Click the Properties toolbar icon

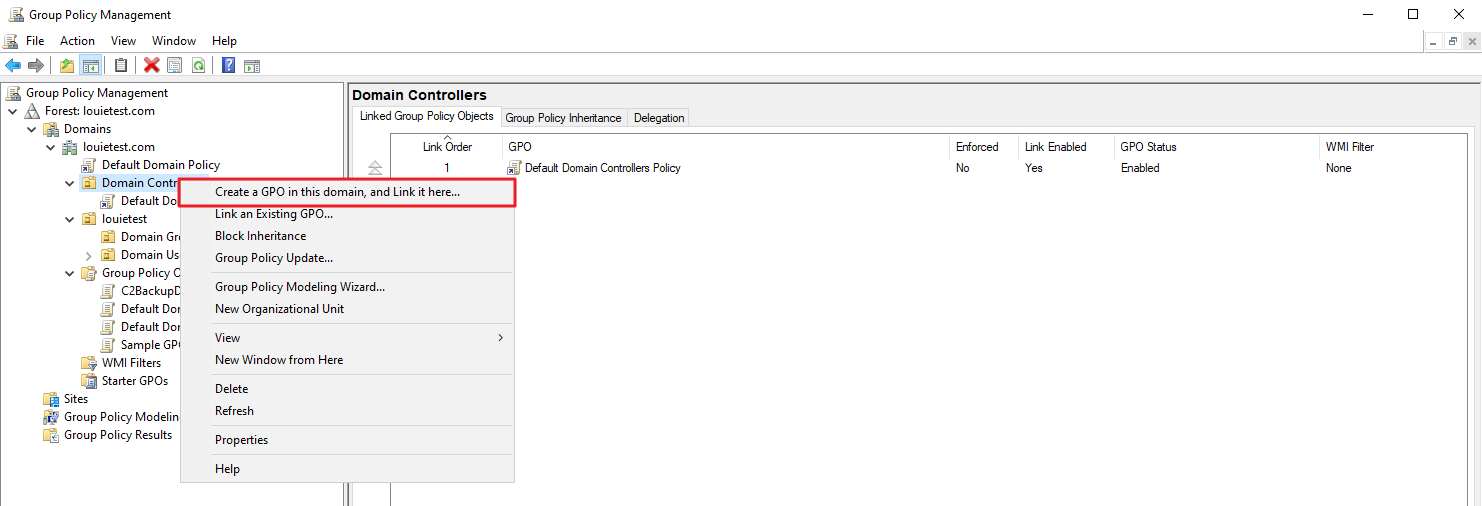coord(175,65)
